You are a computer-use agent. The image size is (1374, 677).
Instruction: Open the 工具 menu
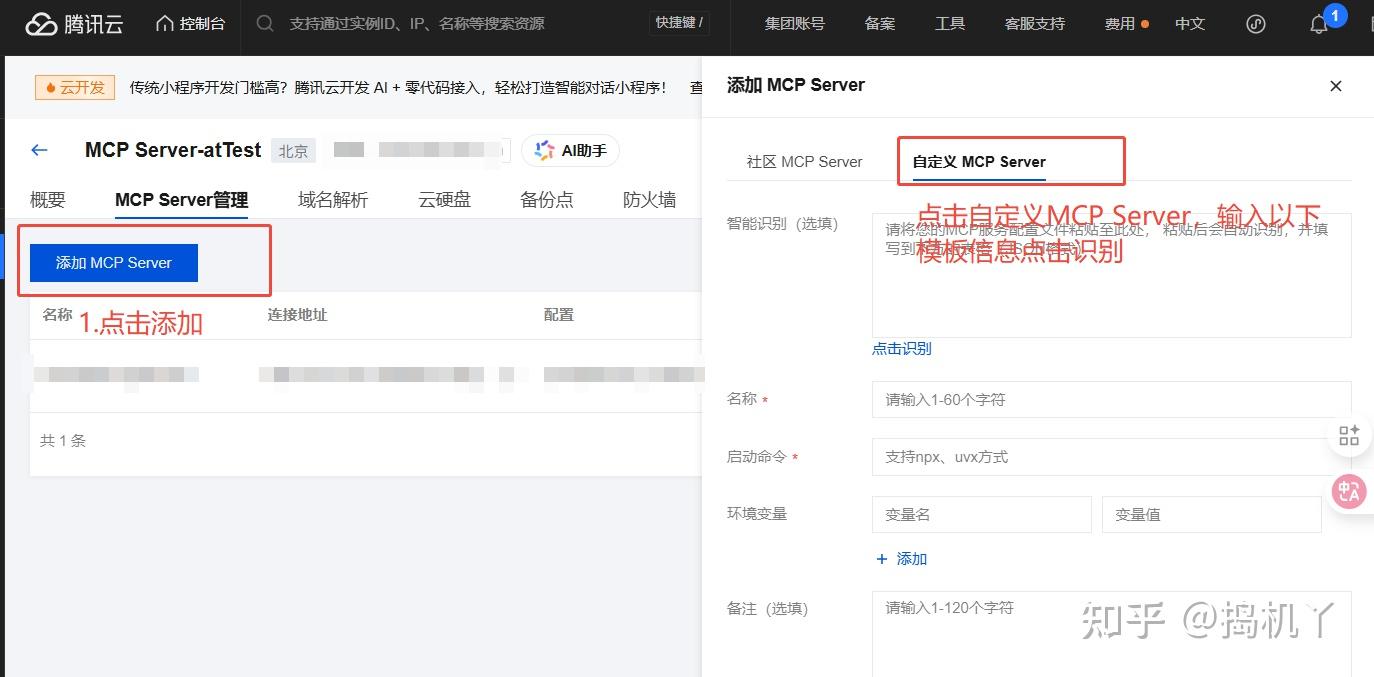(950, 23)
